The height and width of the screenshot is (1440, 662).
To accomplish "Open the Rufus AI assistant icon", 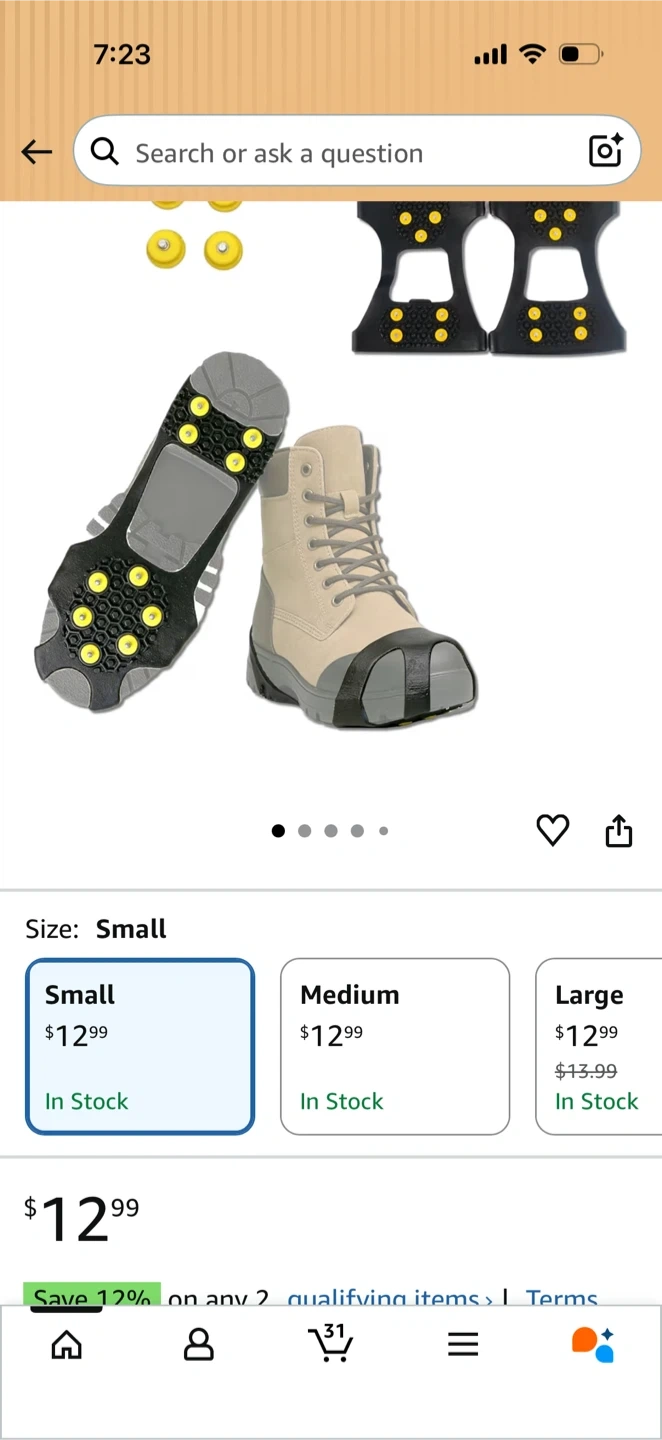I will point(593,1345).
